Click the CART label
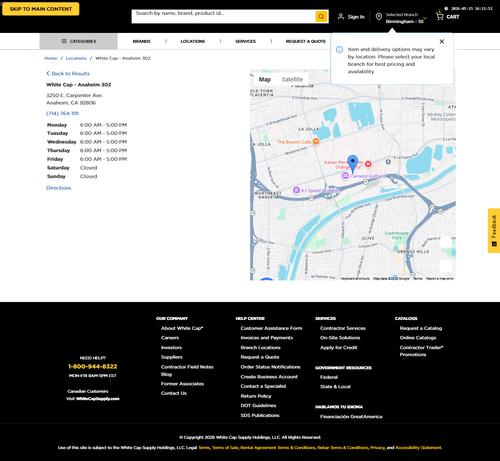This screenshot has width=500, height=461. pyautogui.click(x=453, y=17)
